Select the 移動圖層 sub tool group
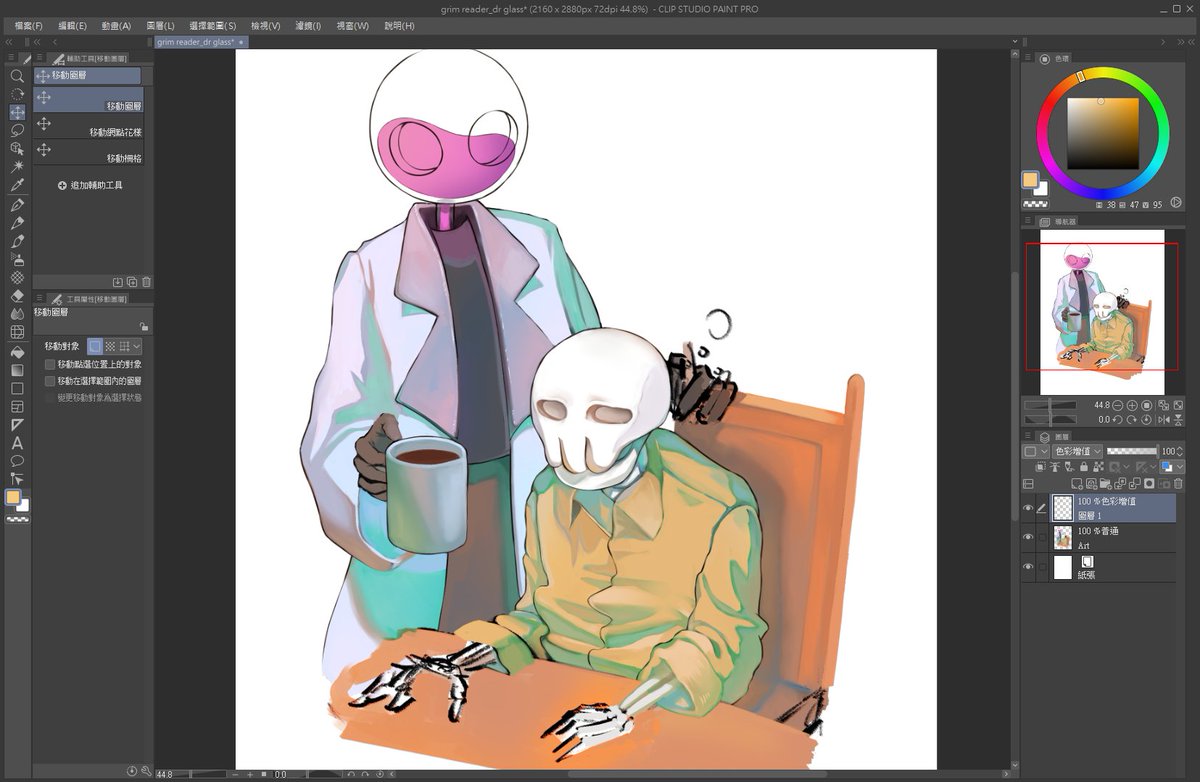 point(87,75)
